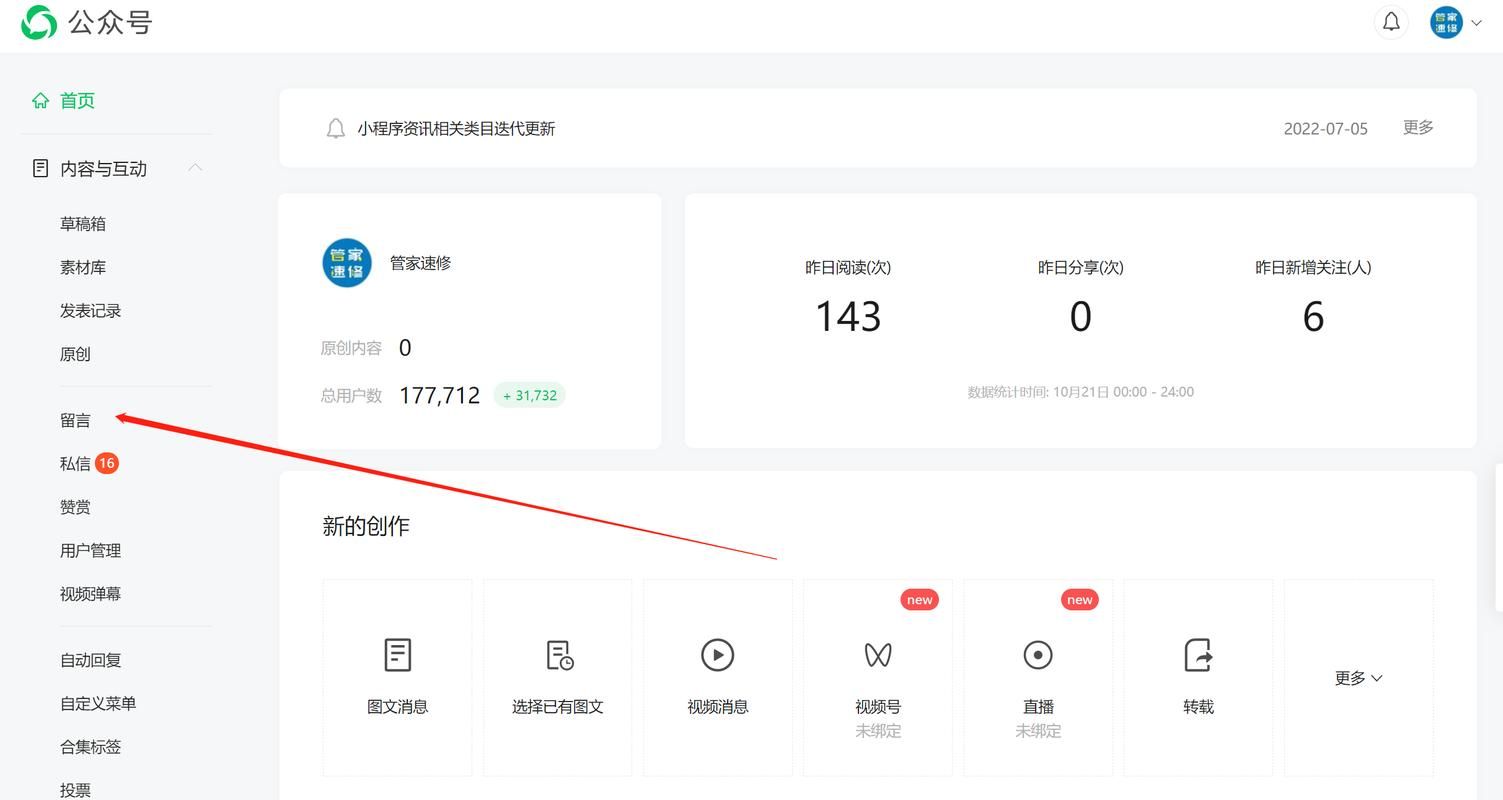Open 视频弹幕 in sidebar
Screen dimensions: 1503x800
(x=90, y=594)
